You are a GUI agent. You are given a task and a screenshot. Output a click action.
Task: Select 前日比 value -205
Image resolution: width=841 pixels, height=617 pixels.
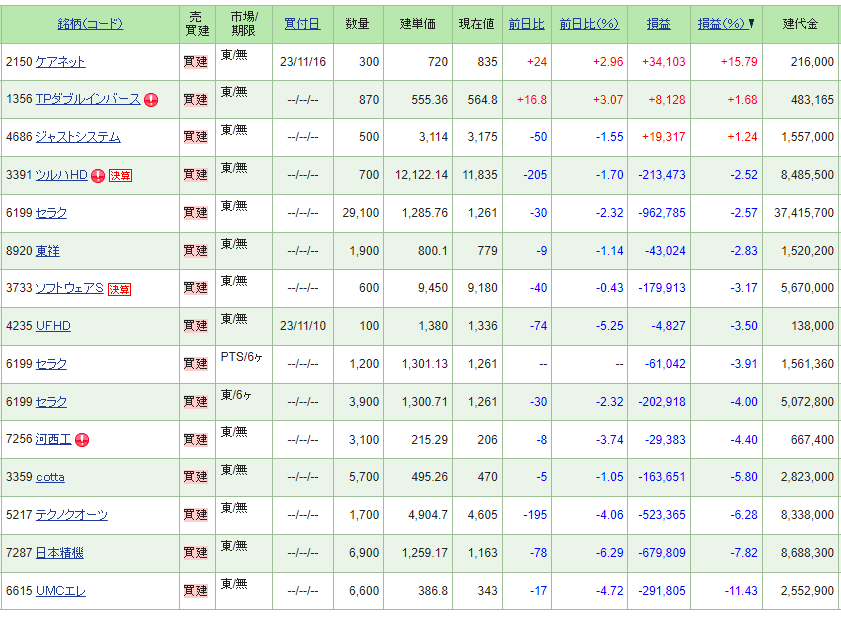535,175
